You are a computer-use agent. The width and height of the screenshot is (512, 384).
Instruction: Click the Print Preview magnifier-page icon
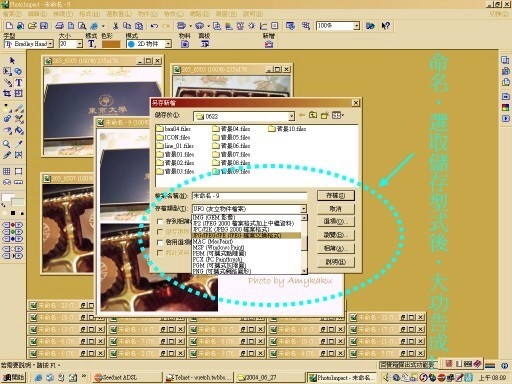click(82, 26)
